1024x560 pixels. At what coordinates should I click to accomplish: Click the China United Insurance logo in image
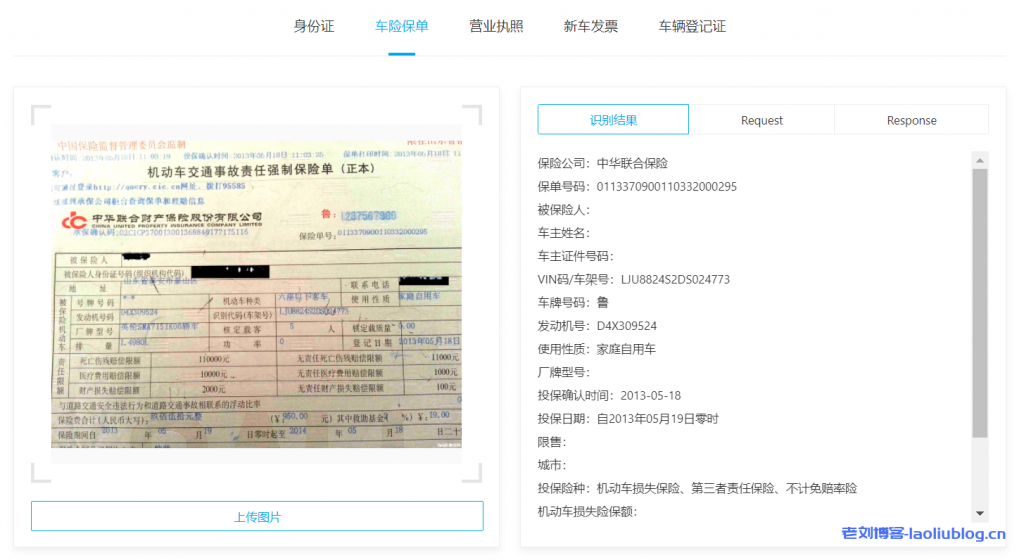75,220
